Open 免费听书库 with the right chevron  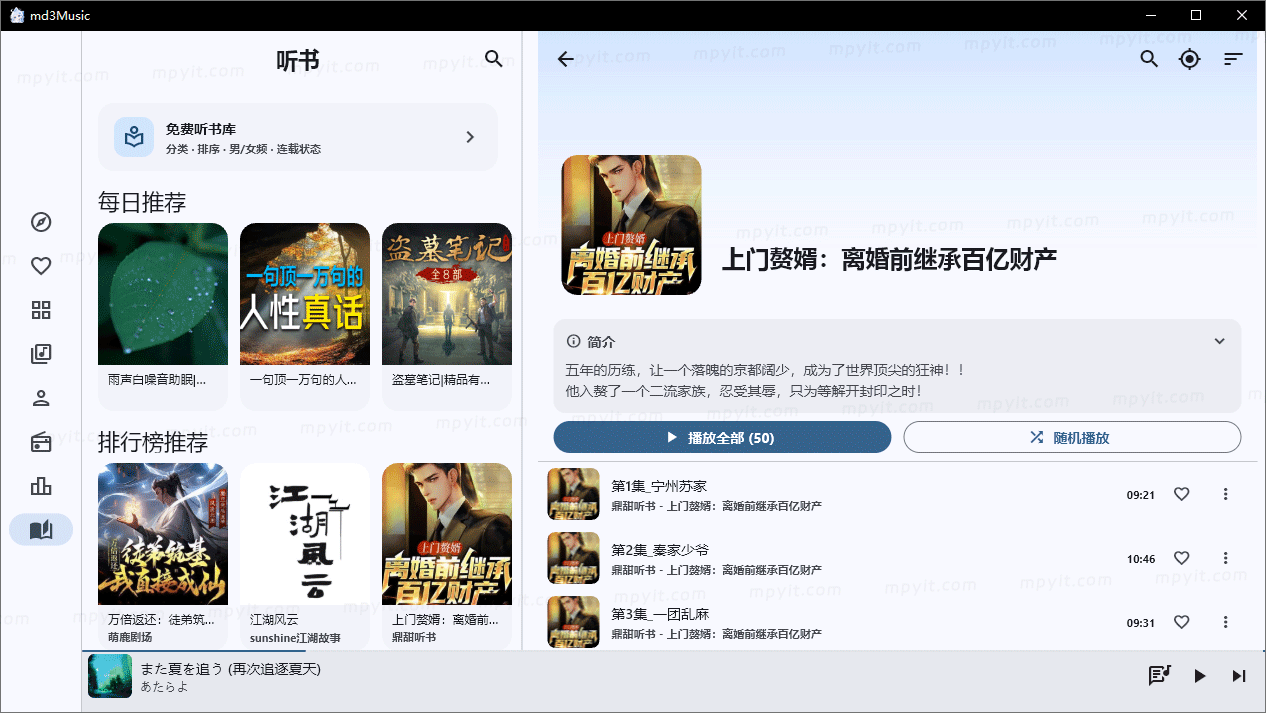pos(471,137)
